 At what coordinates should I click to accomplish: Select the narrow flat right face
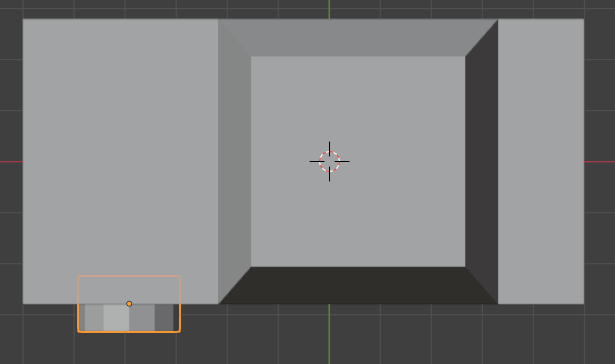pyautogui.click(x=541, y=161)
